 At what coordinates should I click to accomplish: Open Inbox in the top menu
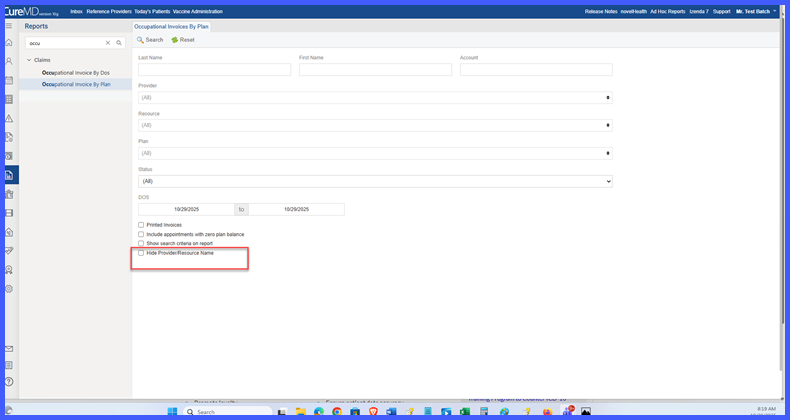click(77, 11)
